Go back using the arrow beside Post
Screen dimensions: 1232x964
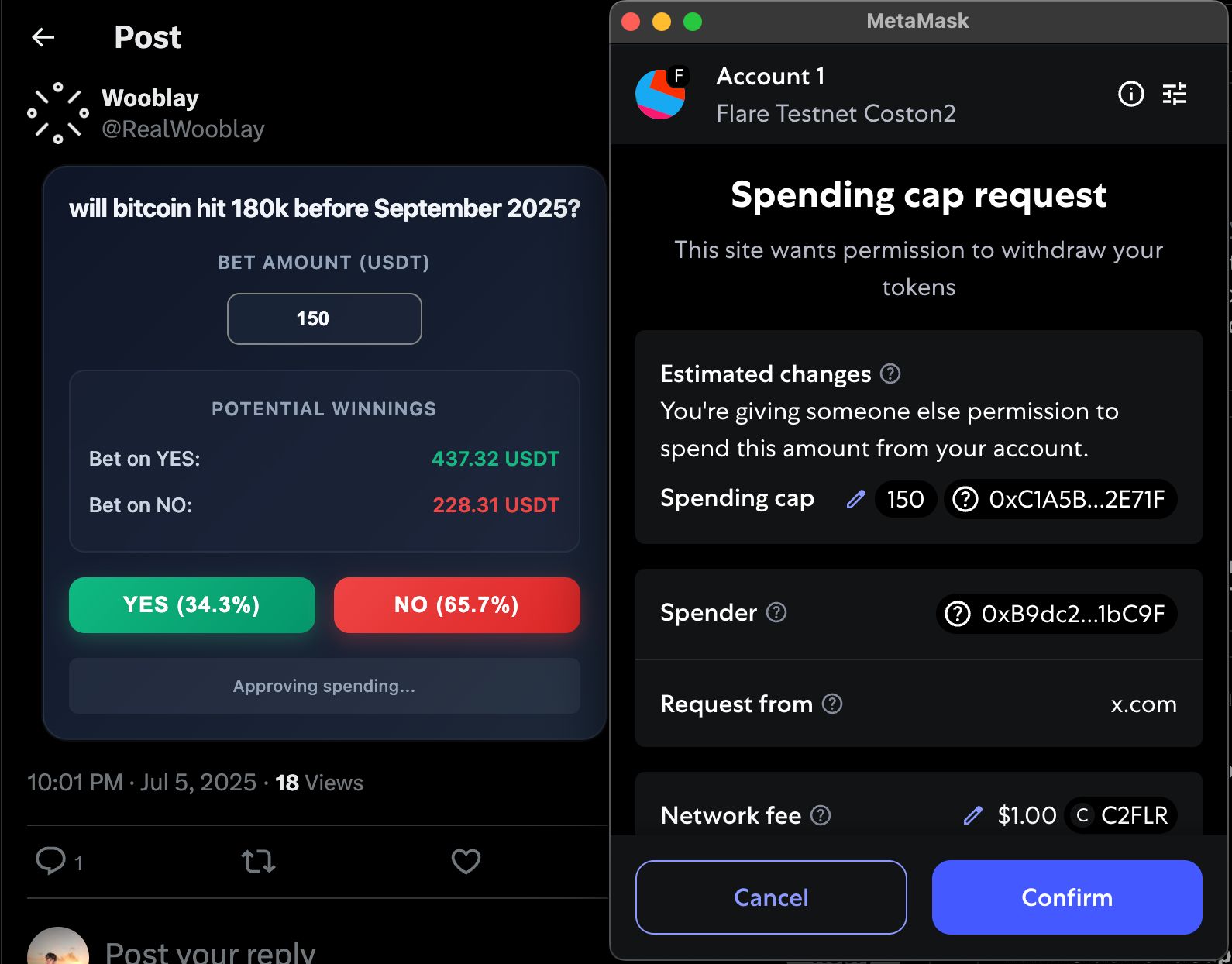(x=43, y=36)
